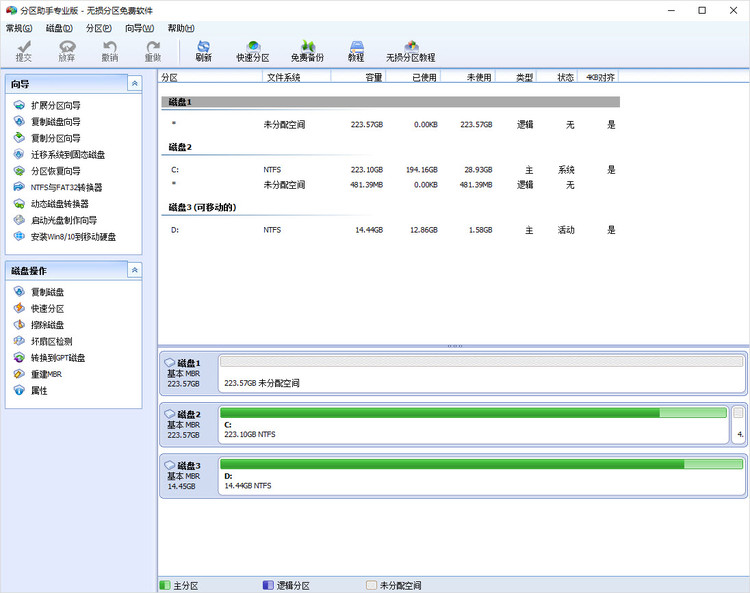Run 坏扇区检测 disk operation
The width and height of the screenshot is (750, 593).
(x=43, y=341)
